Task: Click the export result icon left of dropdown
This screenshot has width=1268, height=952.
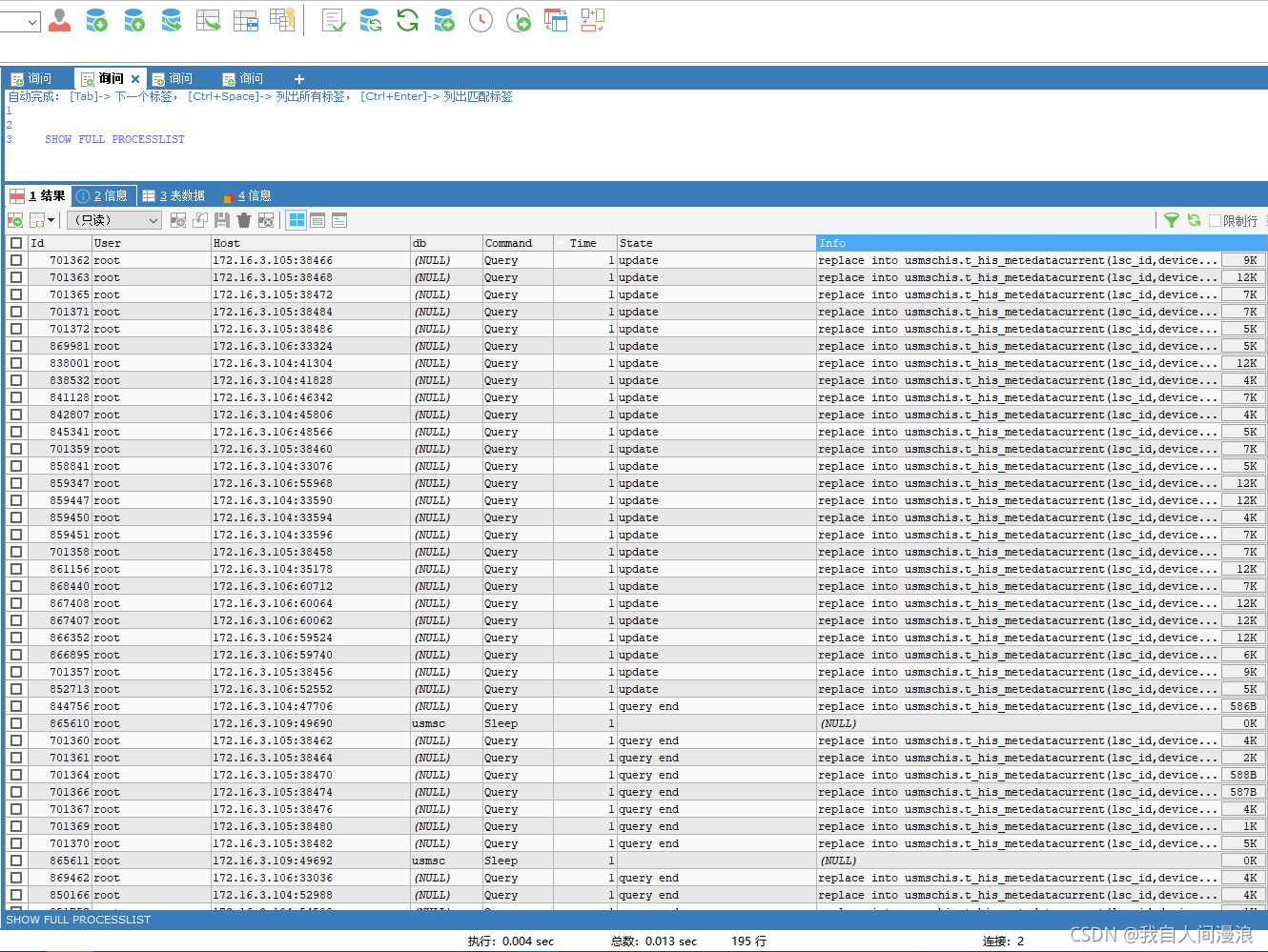Action: (15, 220)
